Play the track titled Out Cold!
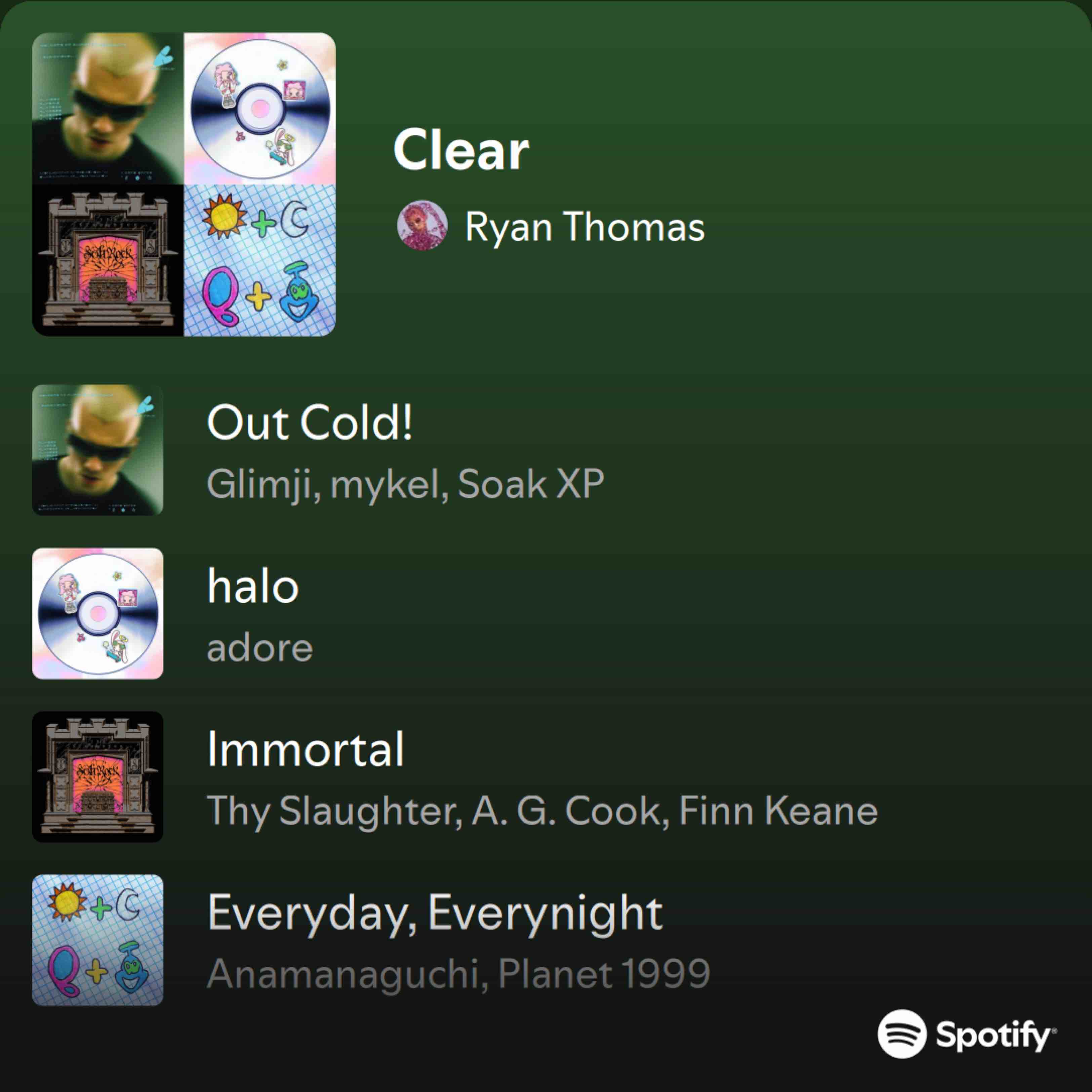The height and width of the screenshot is (1092, 1092). (310, 423)
